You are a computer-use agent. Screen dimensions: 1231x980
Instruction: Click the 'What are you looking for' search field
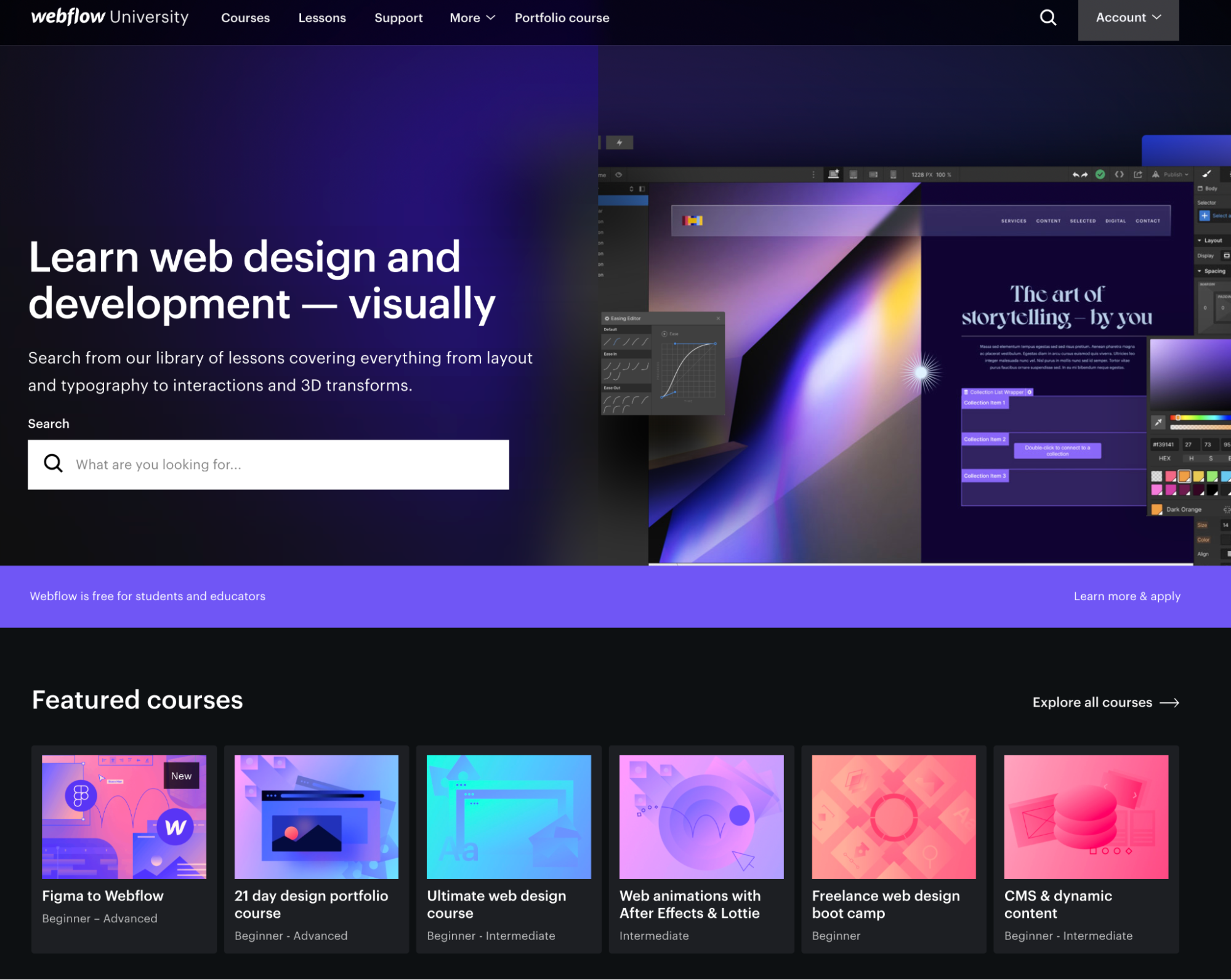point(268,464)
